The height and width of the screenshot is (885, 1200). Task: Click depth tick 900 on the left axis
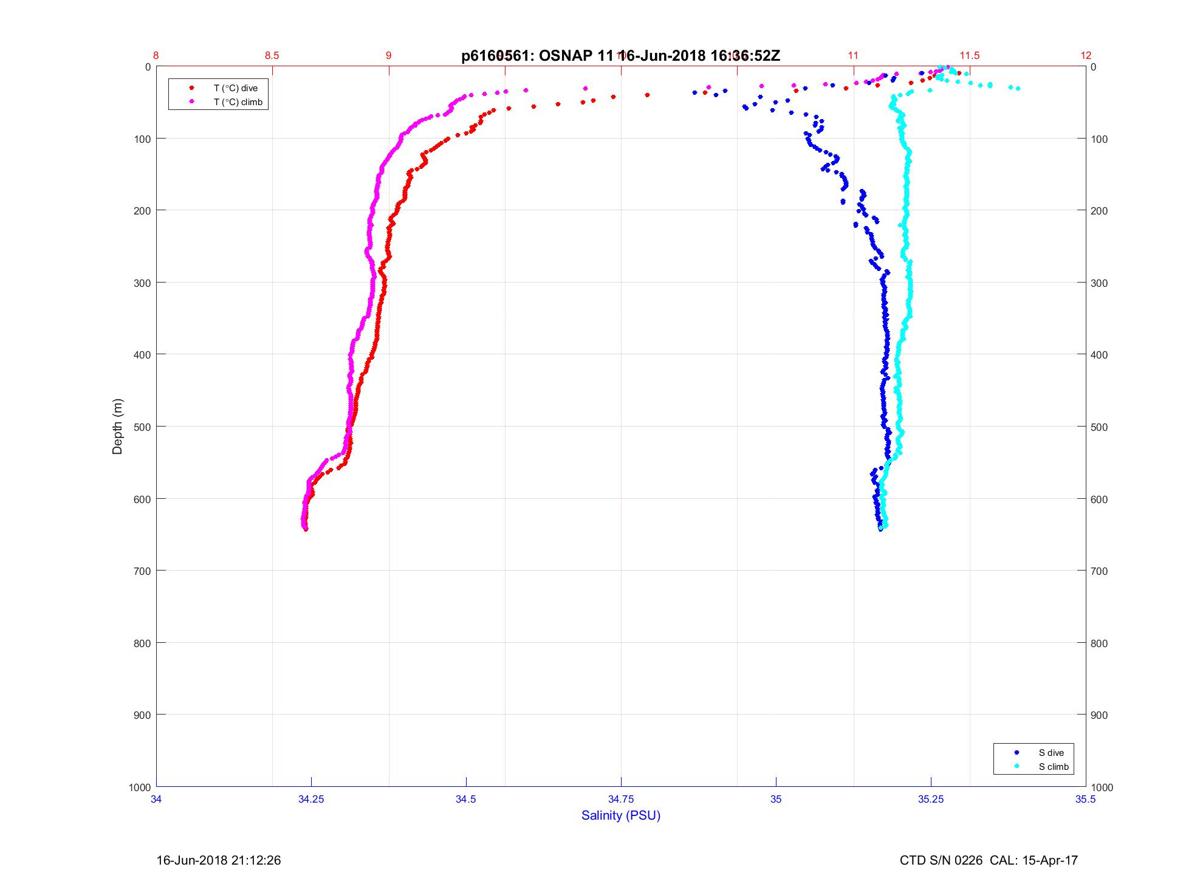tap(141, 715)
